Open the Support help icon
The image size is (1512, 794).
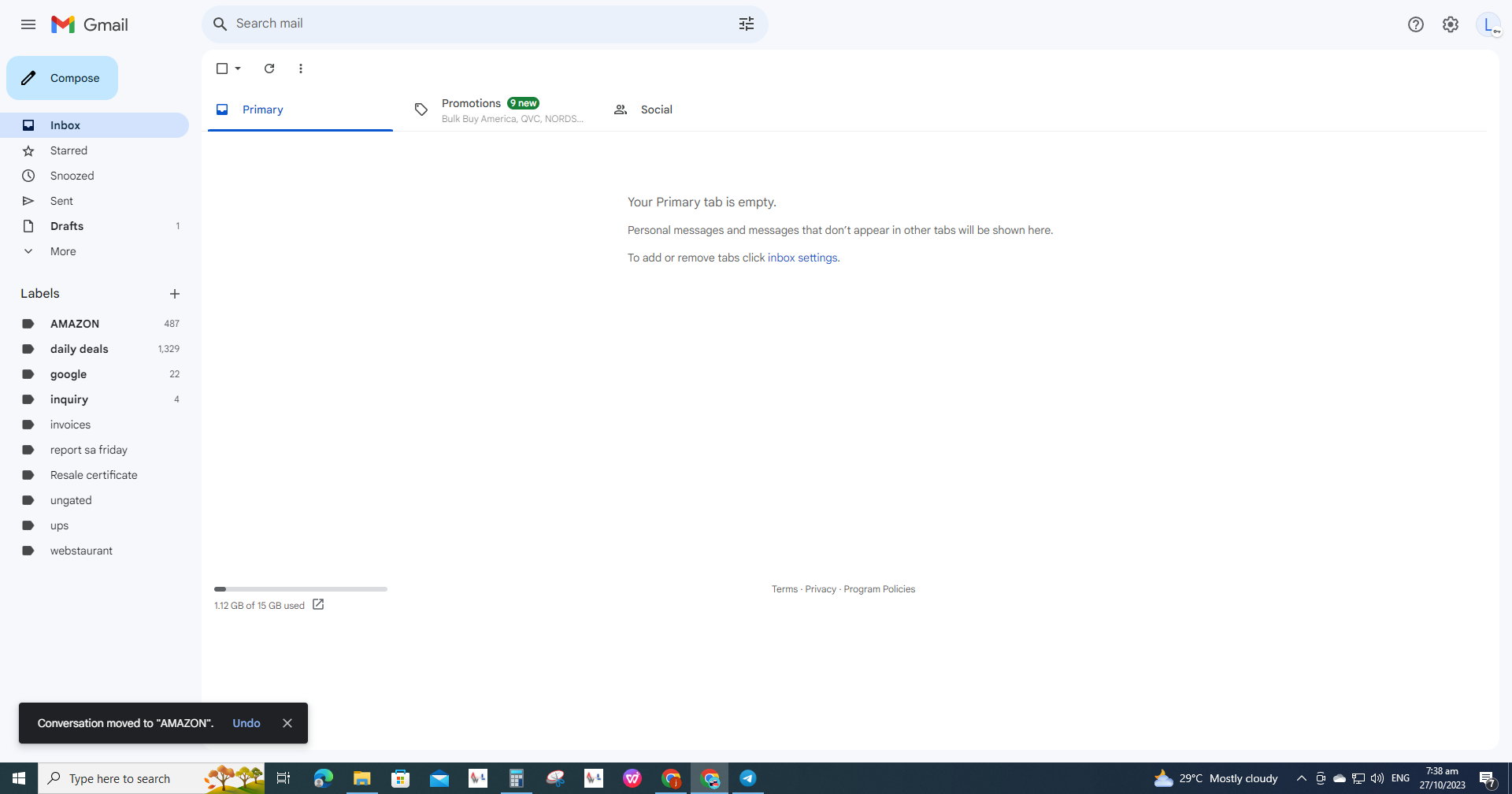tap(1416, 24)
